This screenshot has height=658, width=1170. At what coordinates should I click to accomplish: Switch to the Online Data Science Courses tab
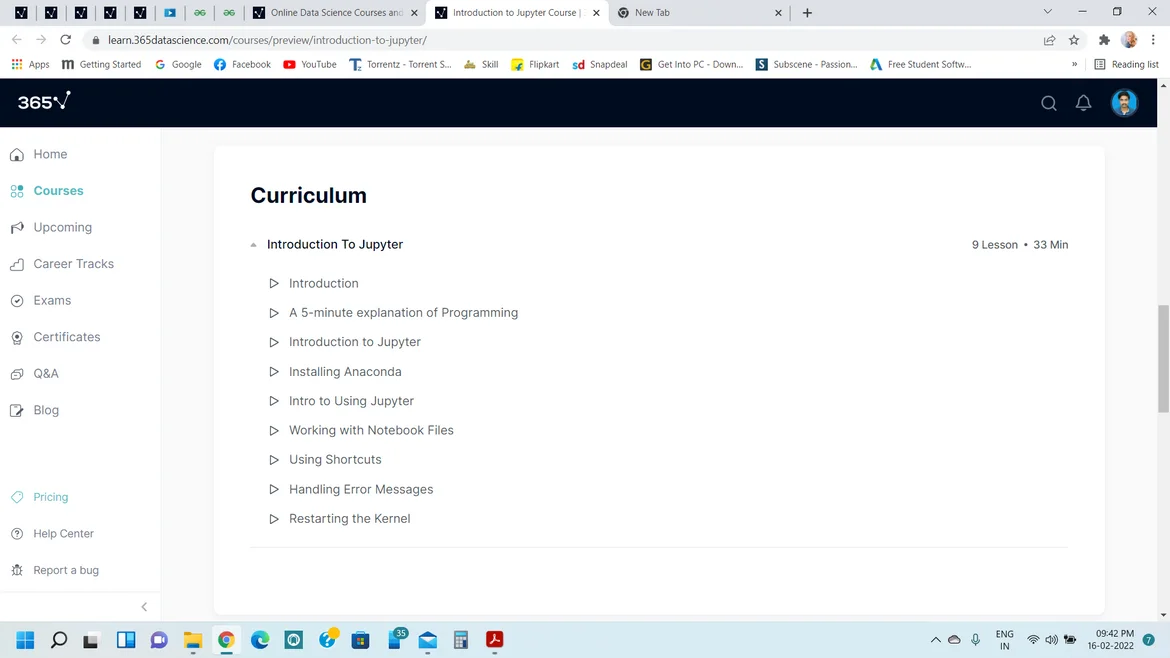(x=335, y=13)
